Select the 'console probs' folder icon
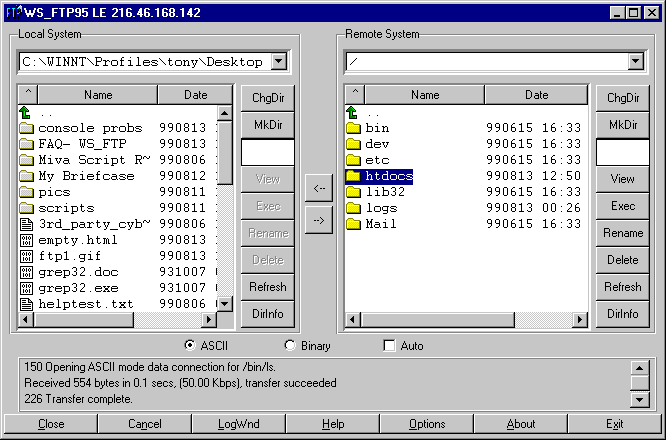This screenshot has height=440, width=666. 26,128
